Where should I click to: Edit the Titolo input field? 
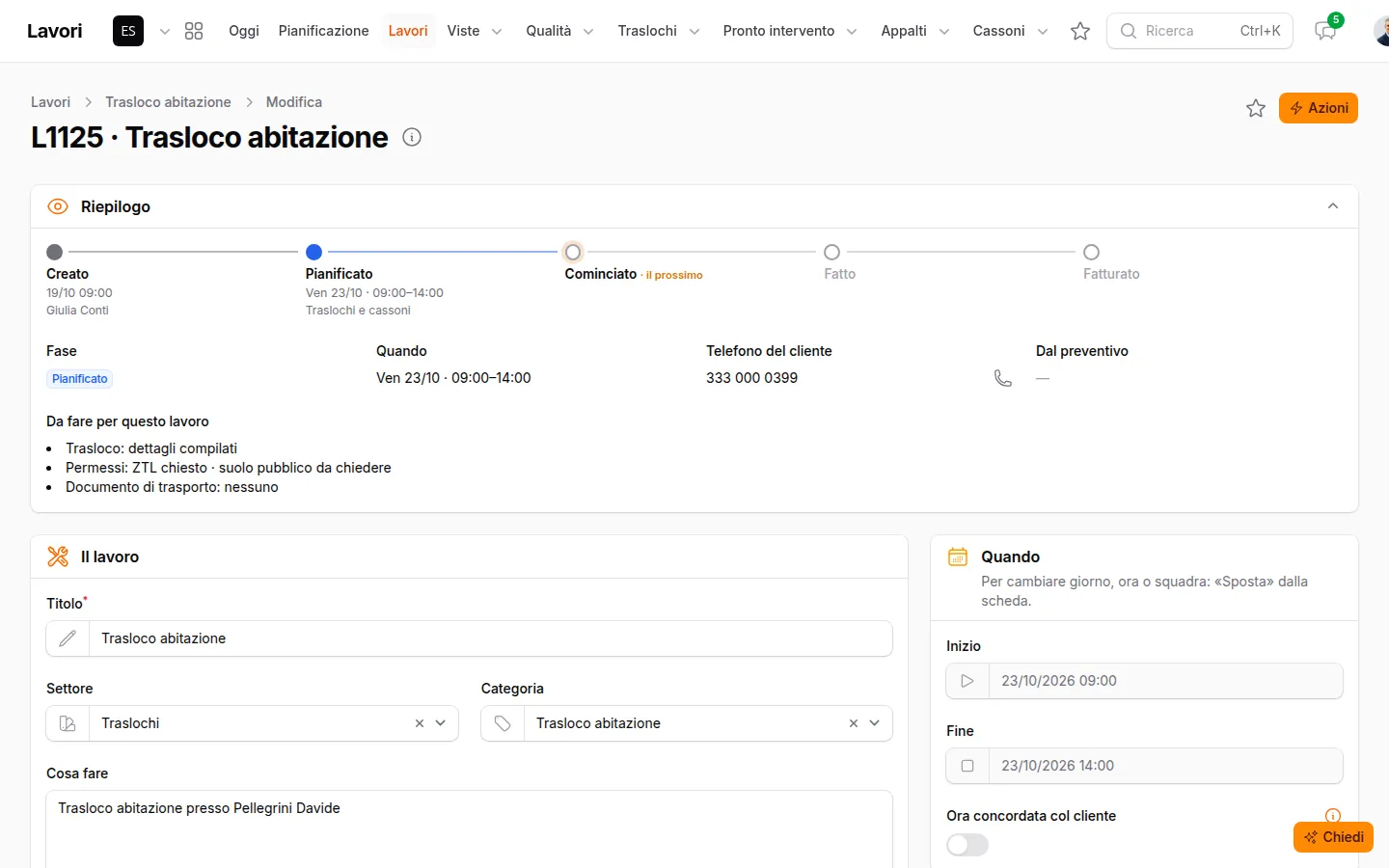point(490,638)
